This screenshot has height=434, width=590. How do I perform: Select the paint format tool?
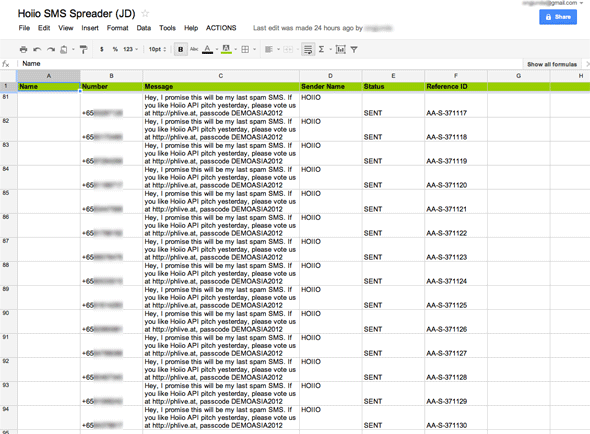(84, 49)
